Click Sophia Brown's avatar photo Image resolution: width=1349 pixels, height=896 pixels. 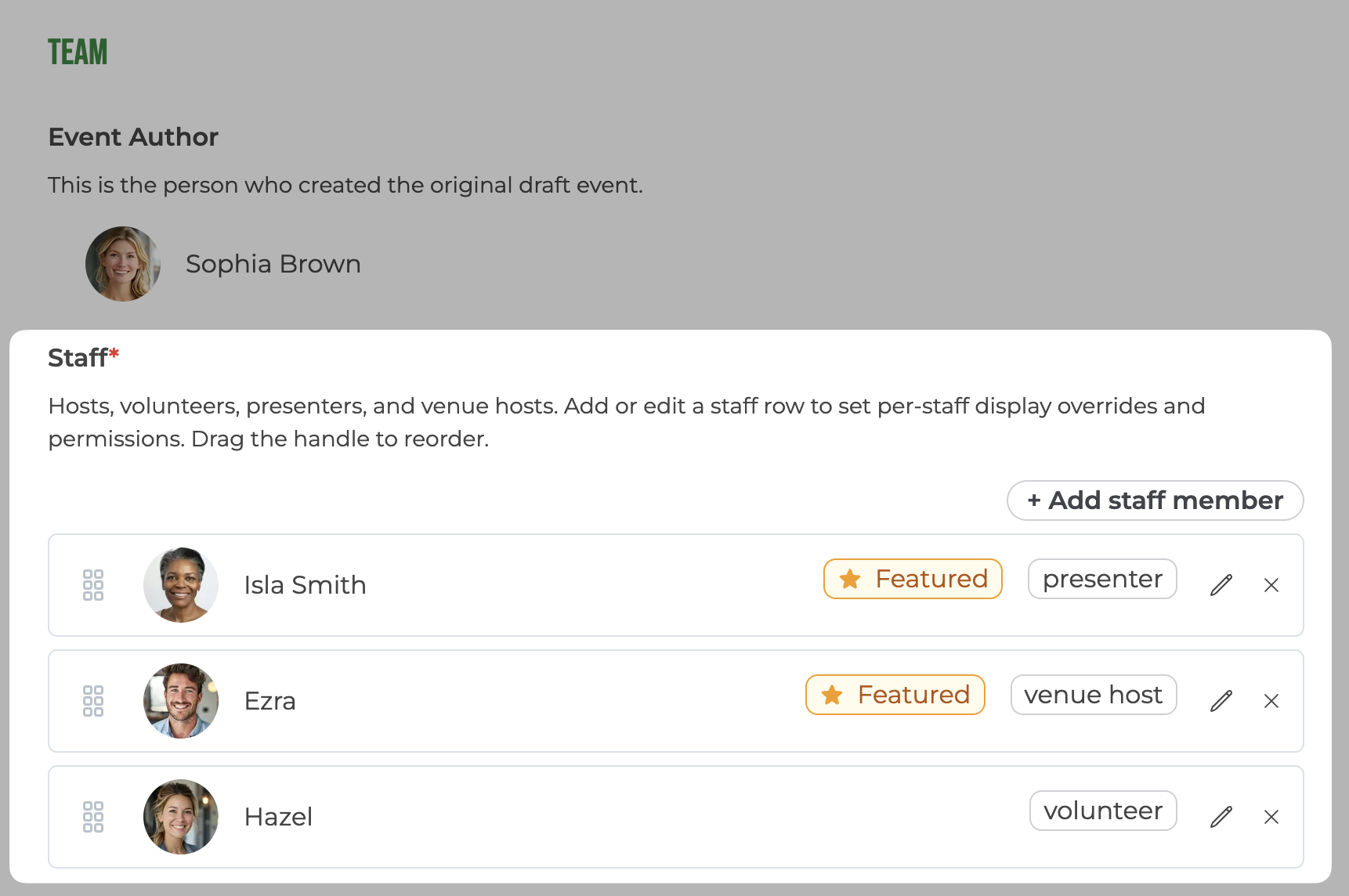tap(123, 264)
